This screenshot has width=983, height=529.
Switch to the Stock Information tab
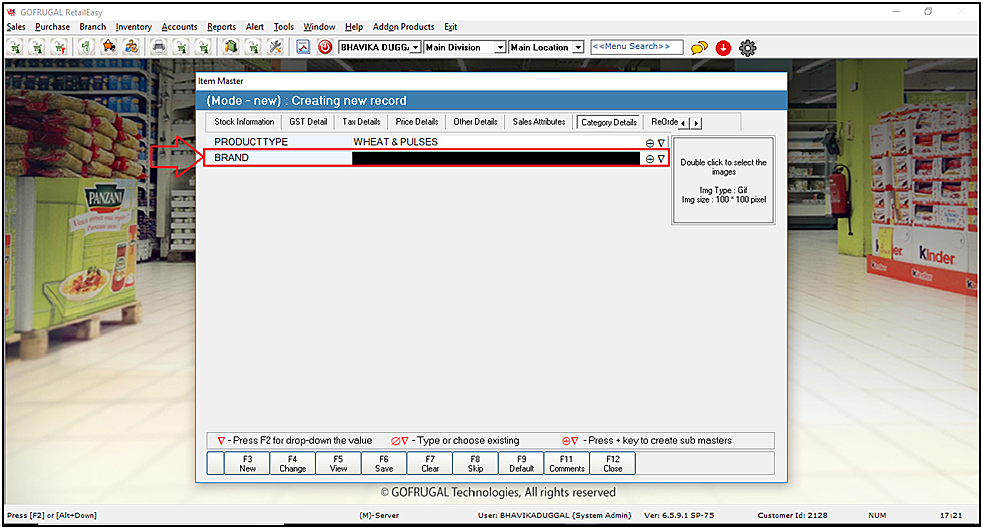point(244,122)
